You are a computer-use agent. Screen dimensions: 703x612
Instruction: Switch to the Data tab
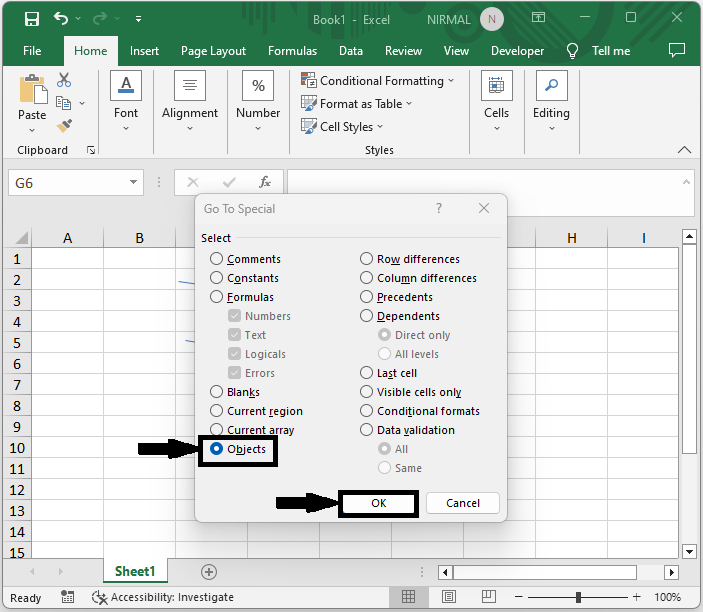coord(351,51)
